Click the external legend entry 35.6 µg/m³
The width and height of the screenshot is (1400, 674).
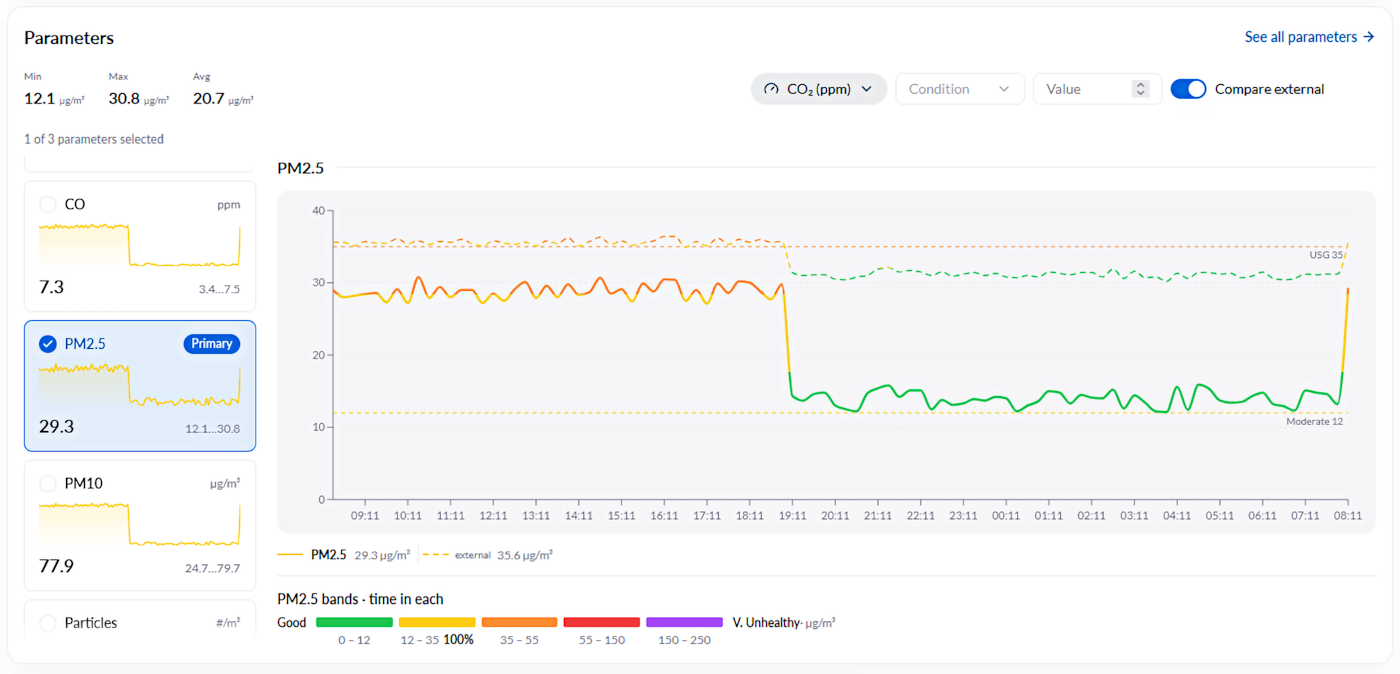(489, 554)
